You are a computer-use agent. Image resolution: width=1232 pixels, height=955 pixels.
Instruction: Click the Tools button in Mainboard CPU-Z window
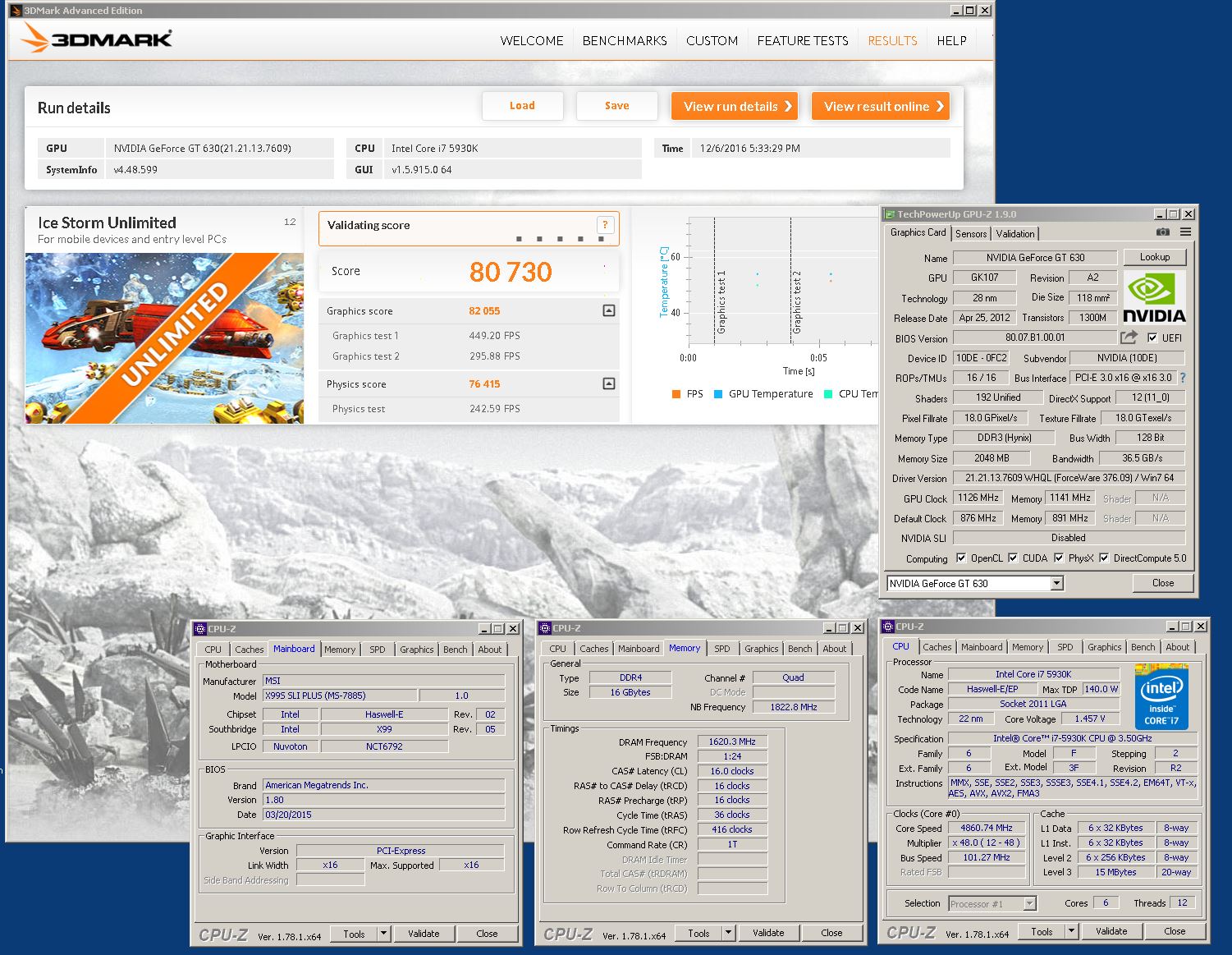(x=354, y=934)
